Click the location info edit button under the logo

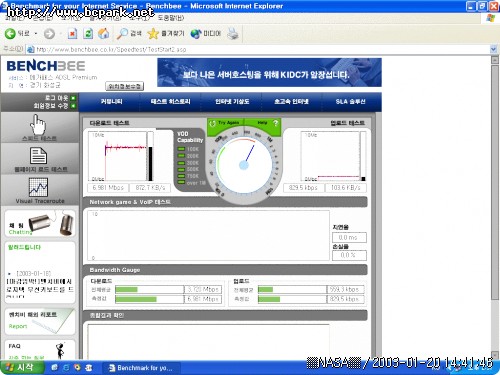[124, 86]
